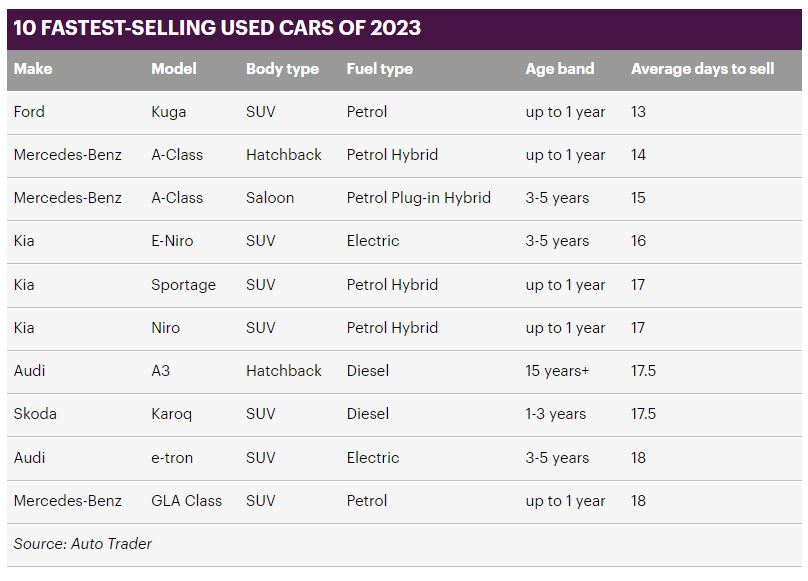
Task: Click the 'Model' column header
Action: [173, 69]
